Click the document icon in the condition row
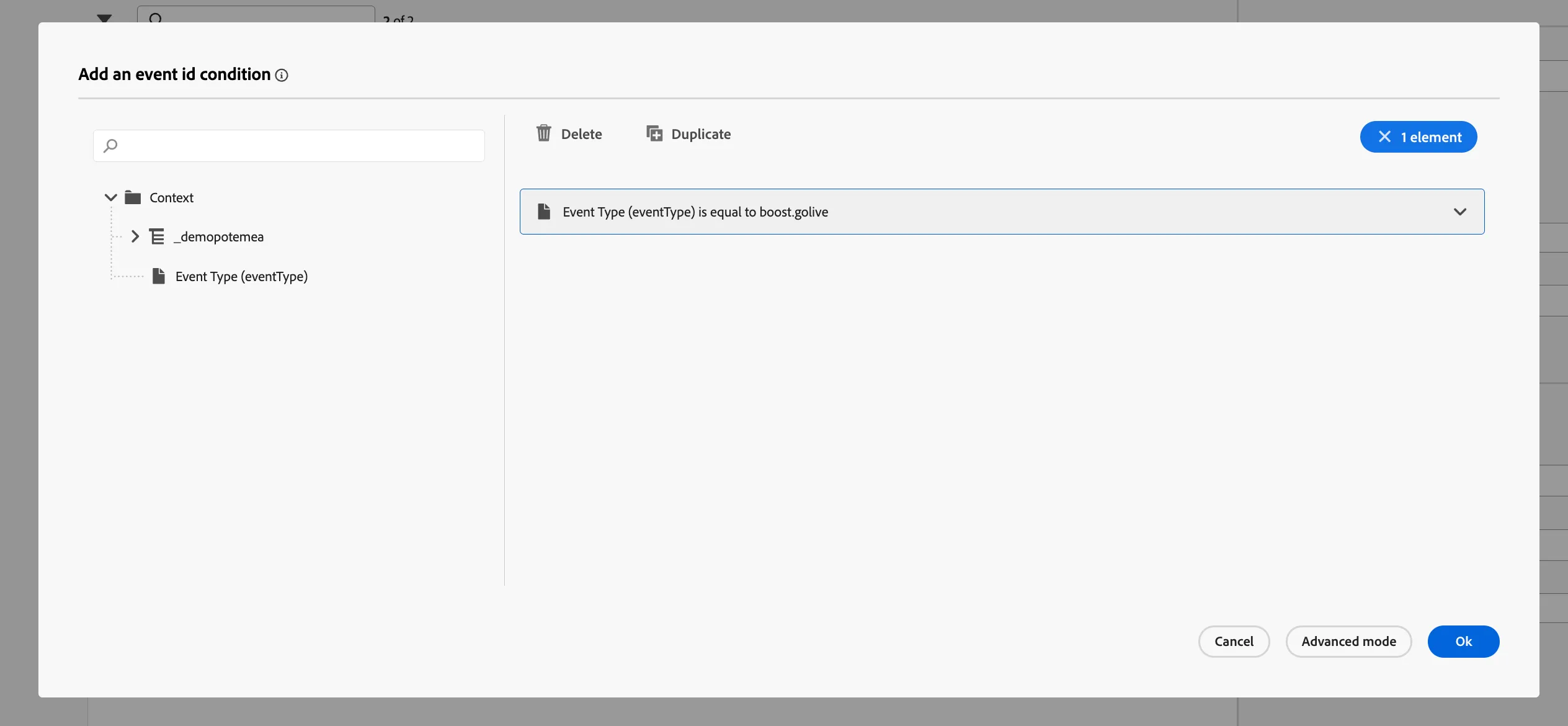The image size is (1568, 726). (x=544, y=212)
